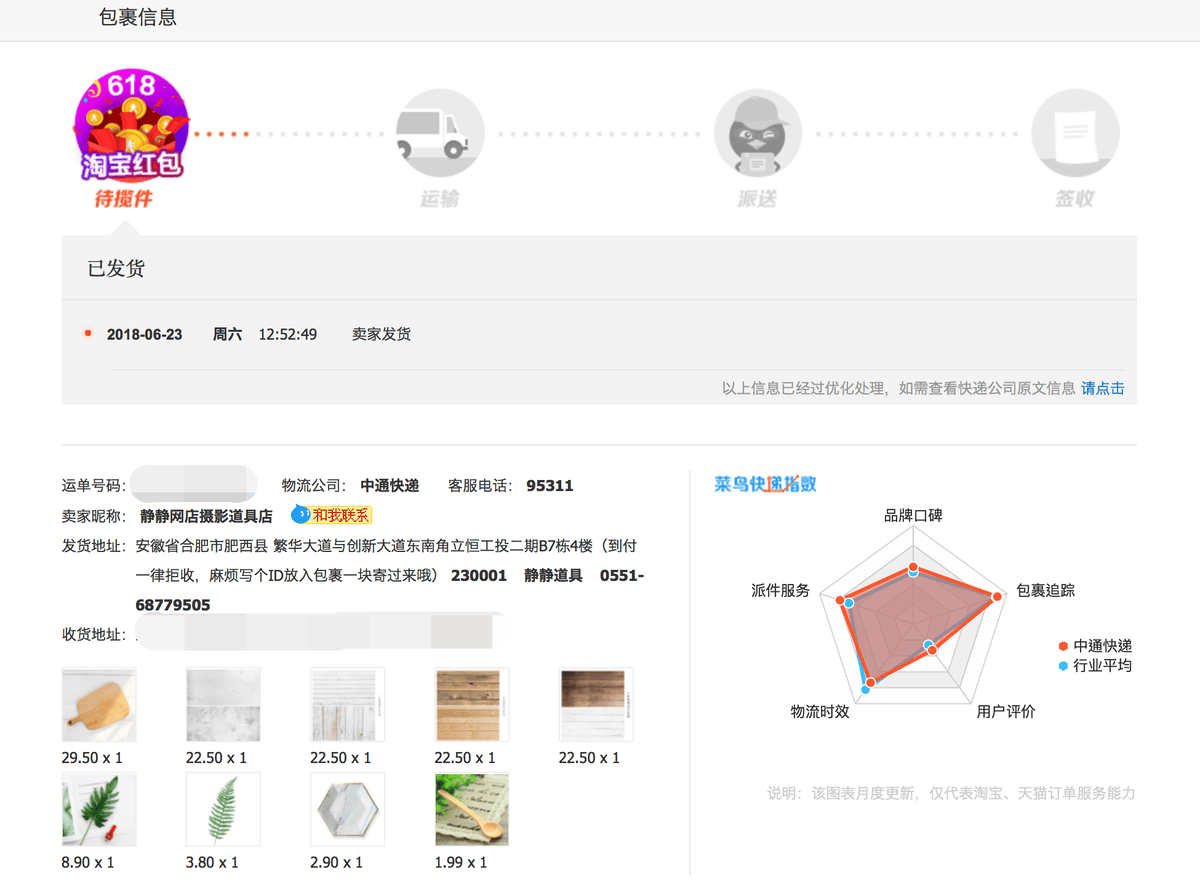The image size is (1200, 896).
Task: Click the 包裹追踪 data point on radar chart
Action: pos(996,597)
